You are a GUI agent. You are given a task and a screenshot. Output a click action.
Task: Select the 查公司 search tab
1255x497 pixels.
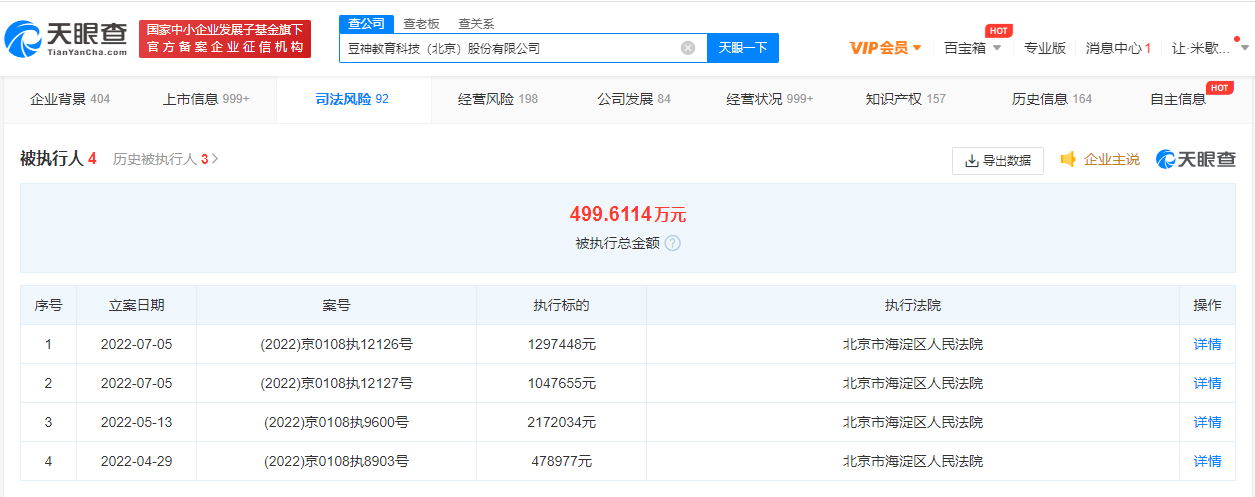(x=366, y=24)
